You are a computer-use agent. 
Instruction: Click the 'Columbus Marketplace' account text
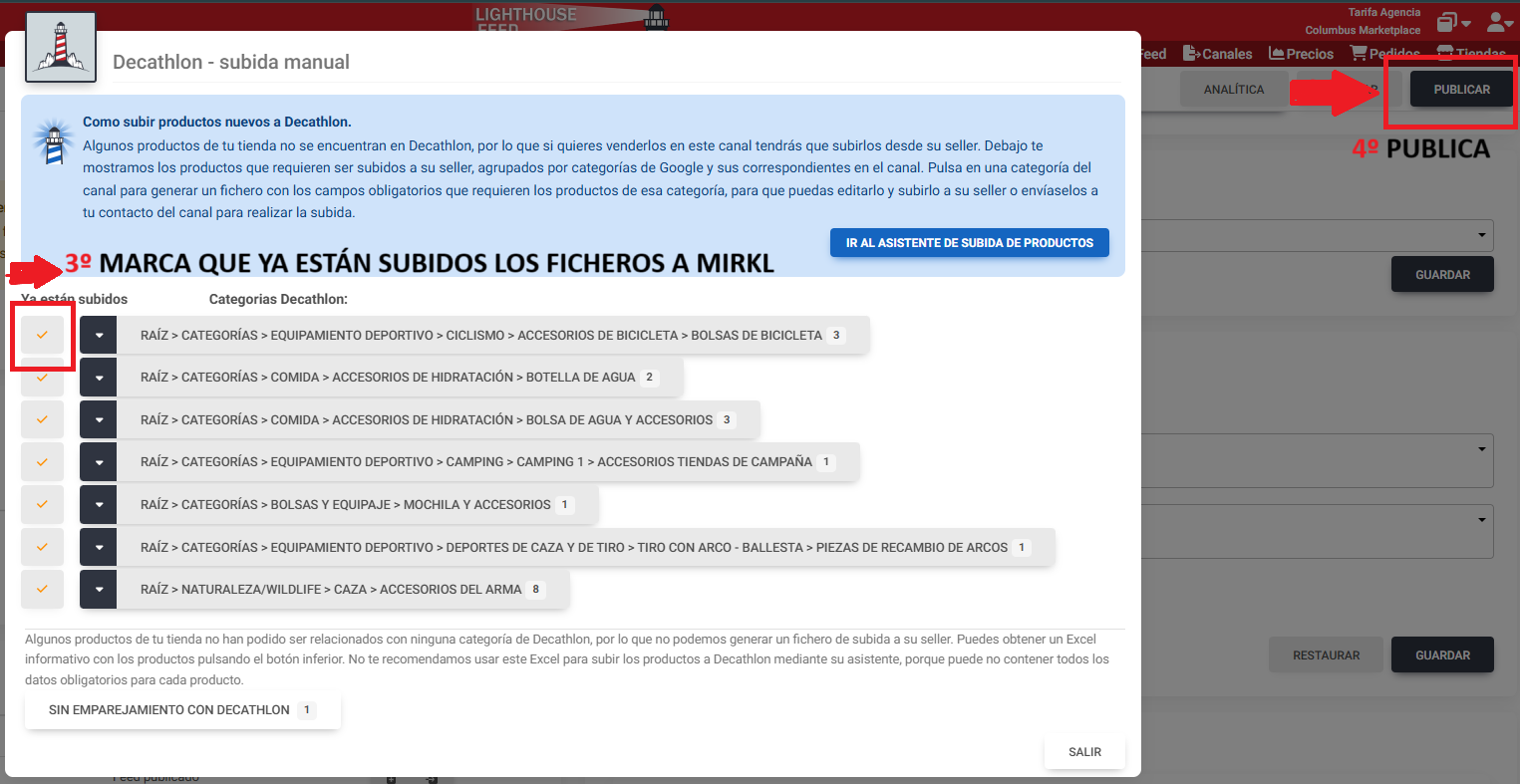pos(1363,30)
